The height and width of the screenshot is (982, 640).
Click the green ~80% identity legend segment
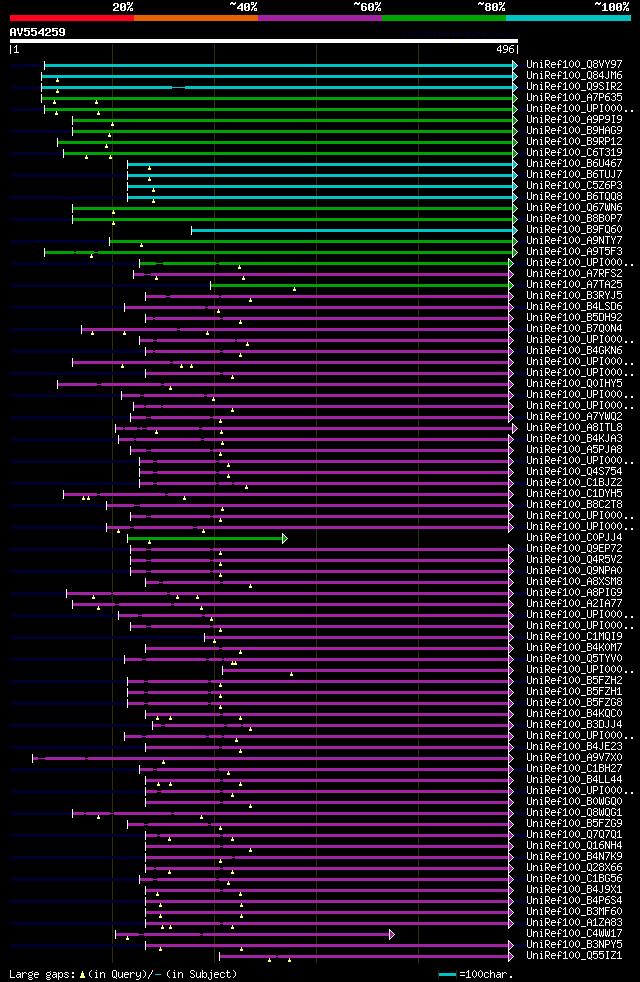[x=444, y=18]
